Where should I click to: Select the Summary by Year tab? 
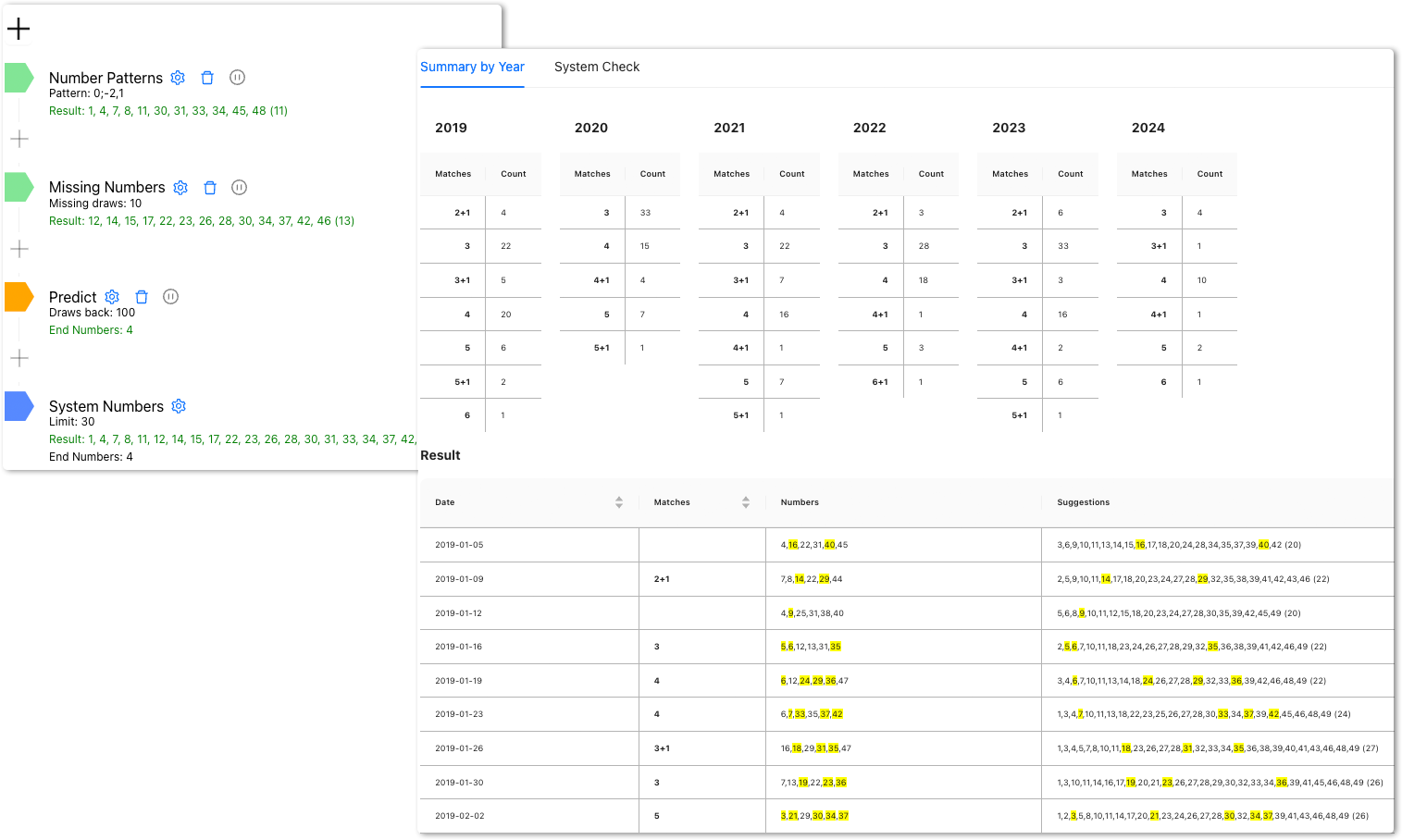pyautogui.click(x=472, y=67)
